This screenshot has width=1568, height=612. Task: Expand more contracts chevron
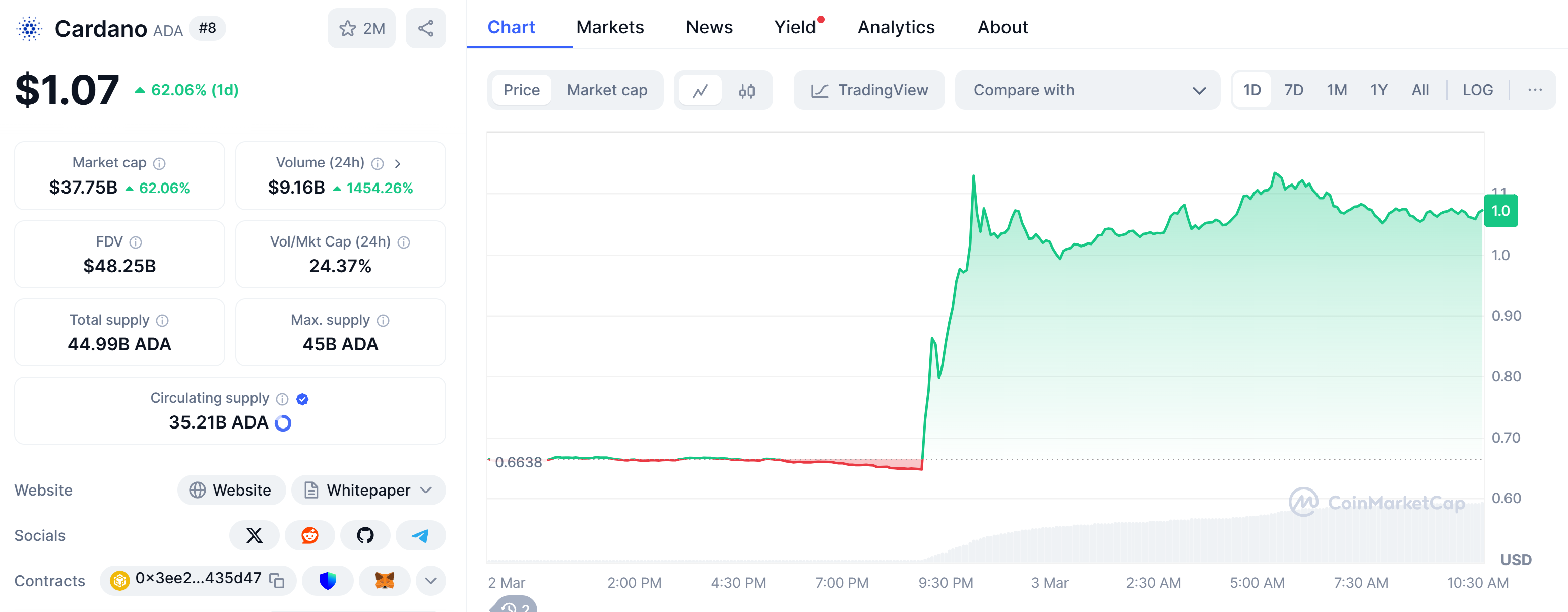pyautogui.click(x=431, y=580)
